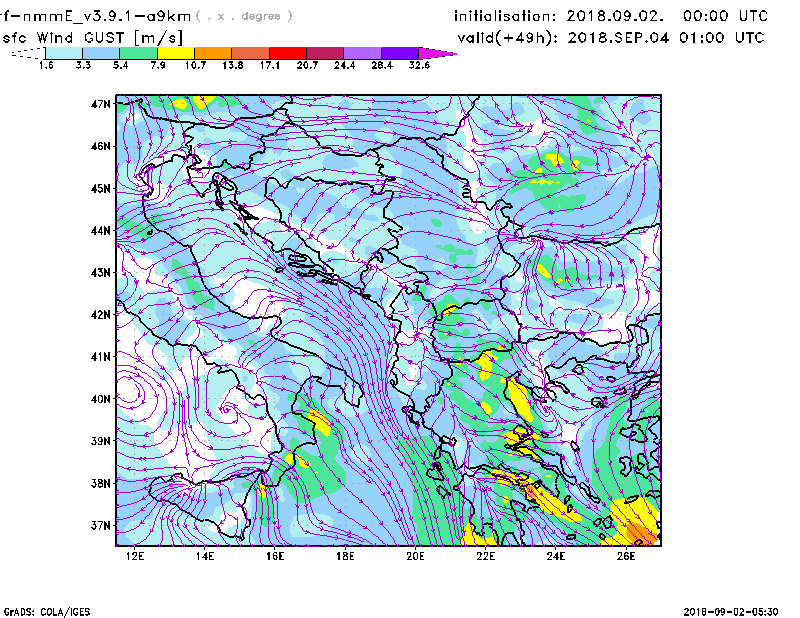This screenshot has height=618, width=800.
Task: Click the grey '( . x . degree )' text
Action: (x=244, y=16)
